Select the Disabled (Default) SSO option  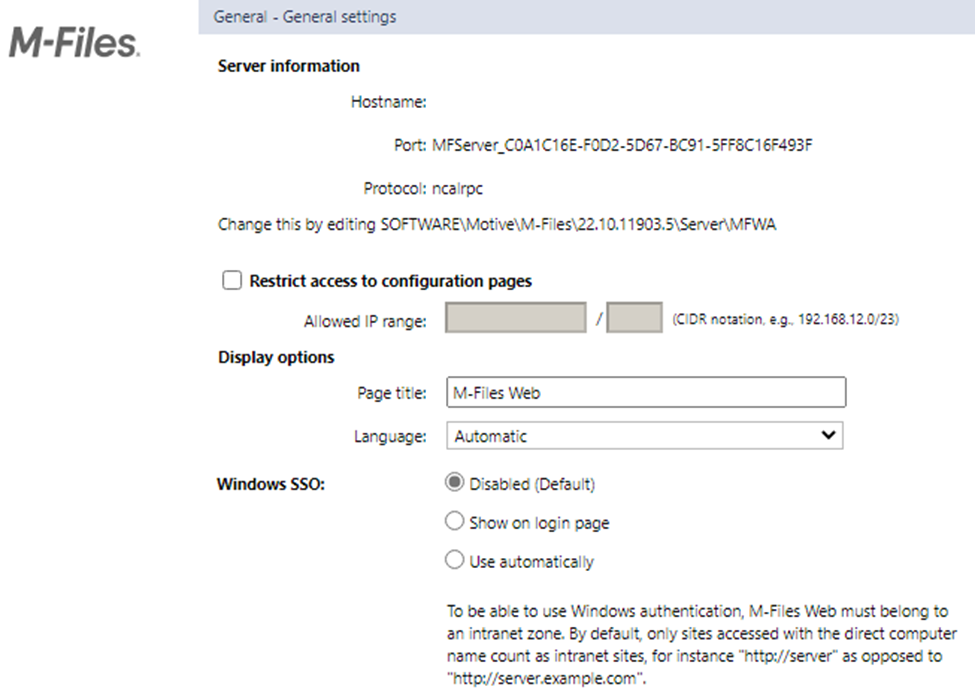tap(454, 483)
